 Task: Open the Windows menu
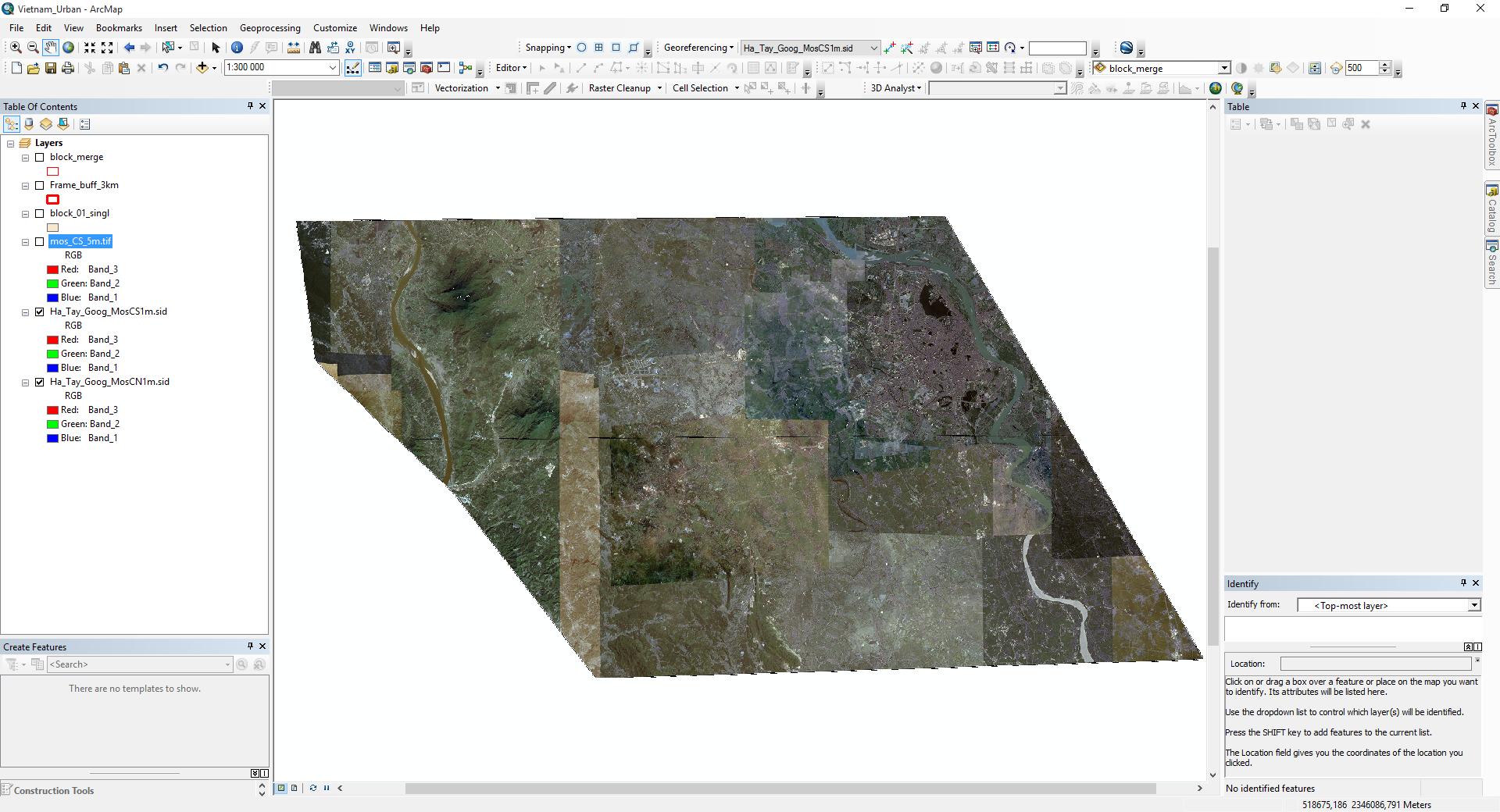388,27
